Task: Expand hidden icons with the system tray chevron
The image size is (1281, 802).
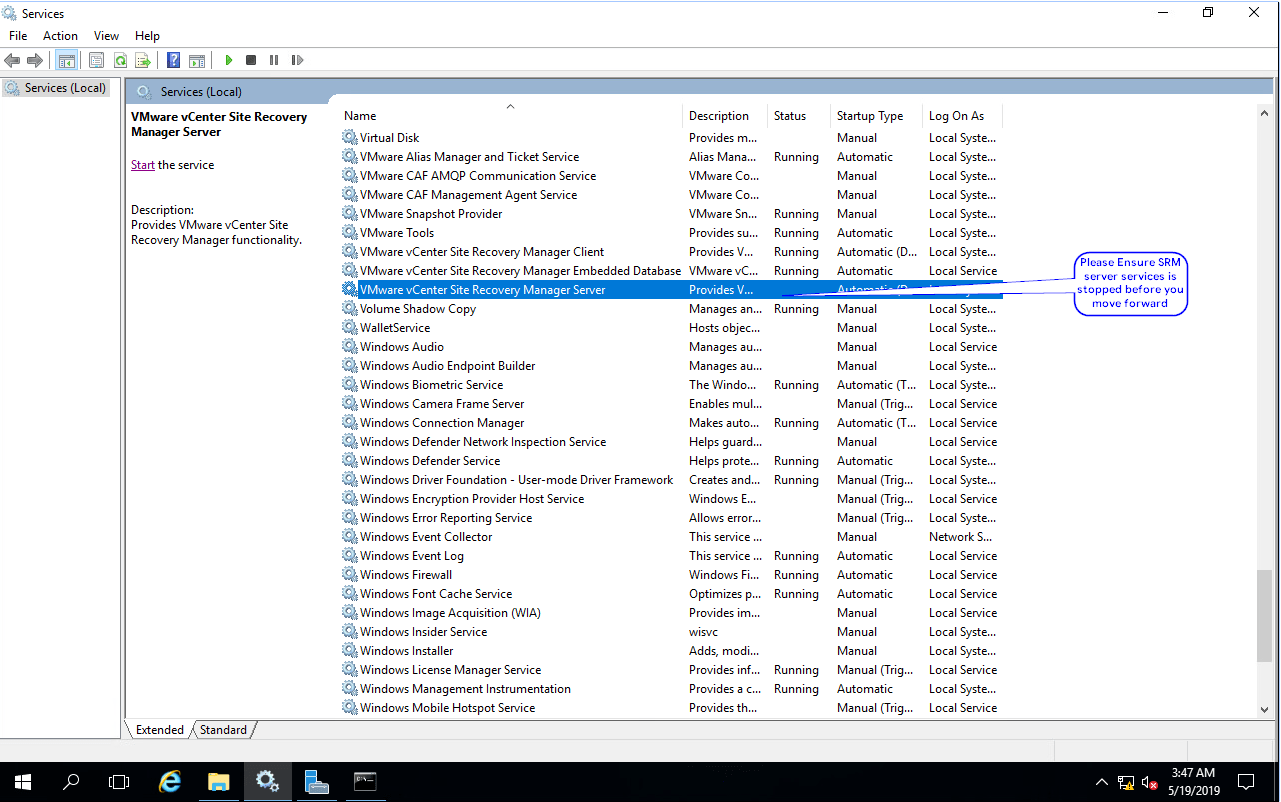Action: tap(1101, 781)
